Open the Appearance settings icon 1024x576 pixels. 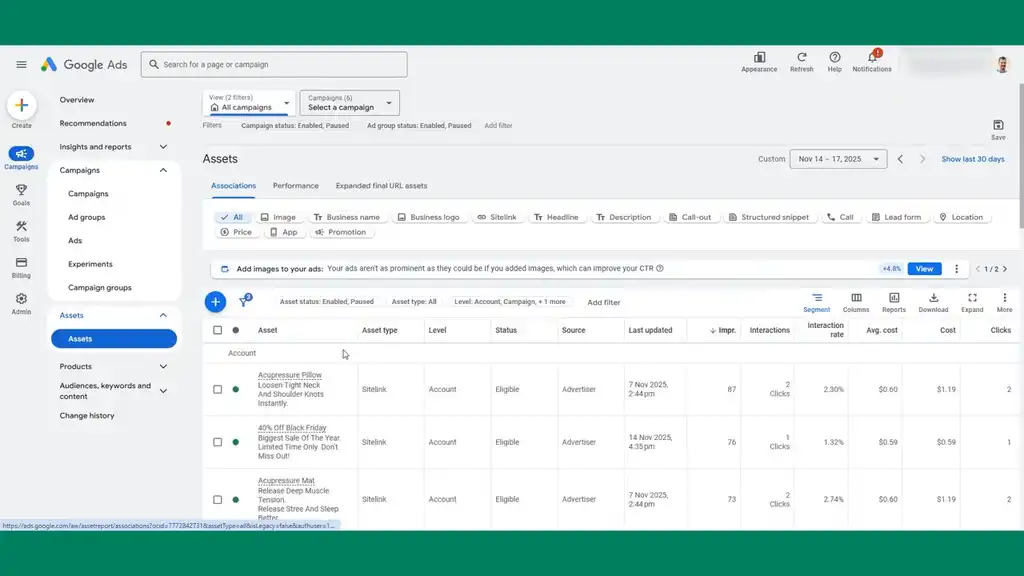(x=759, y=58)
